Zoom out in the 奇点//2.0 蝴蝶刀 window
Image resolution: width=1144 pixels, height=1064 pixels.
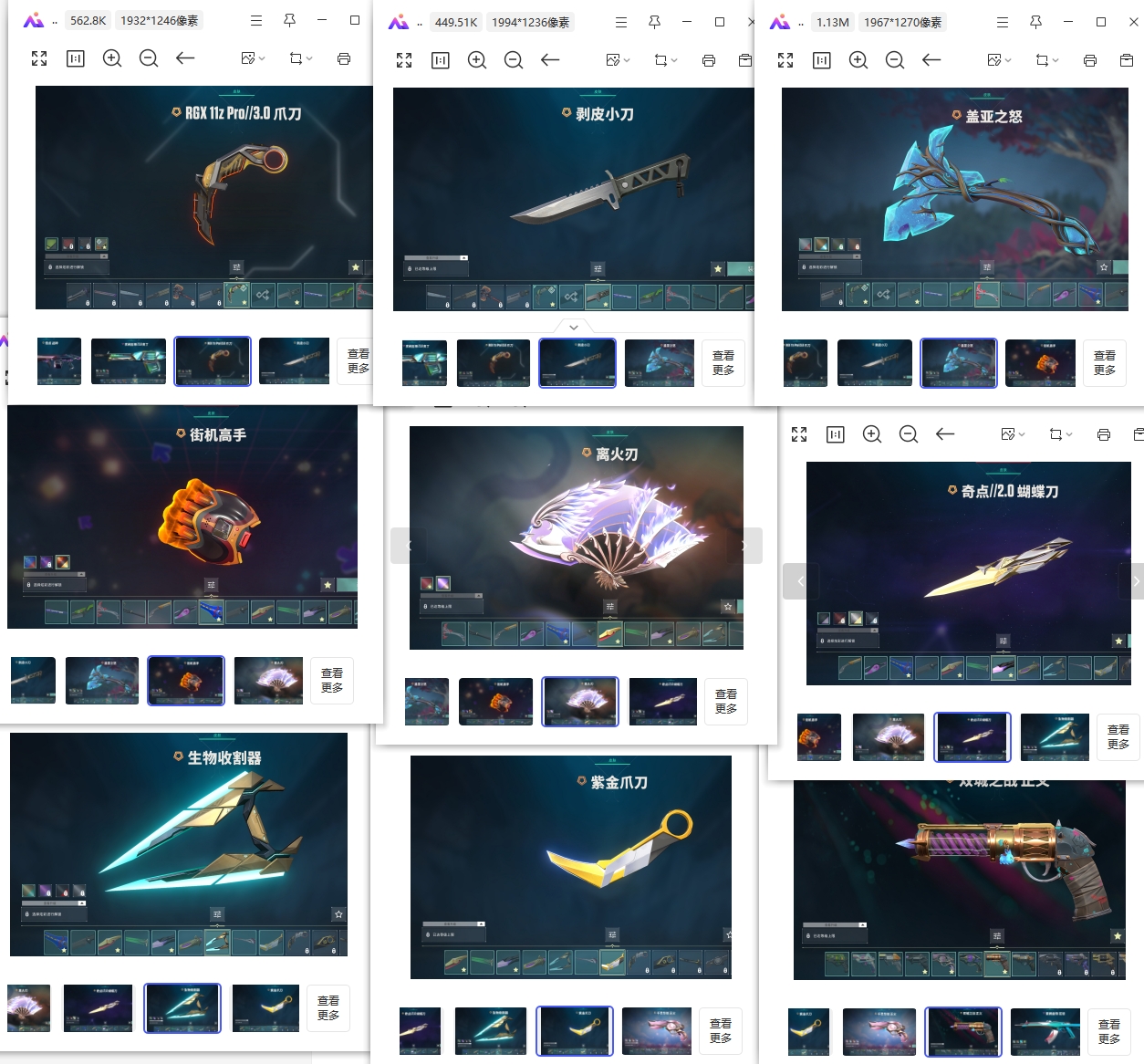(909, 434)
